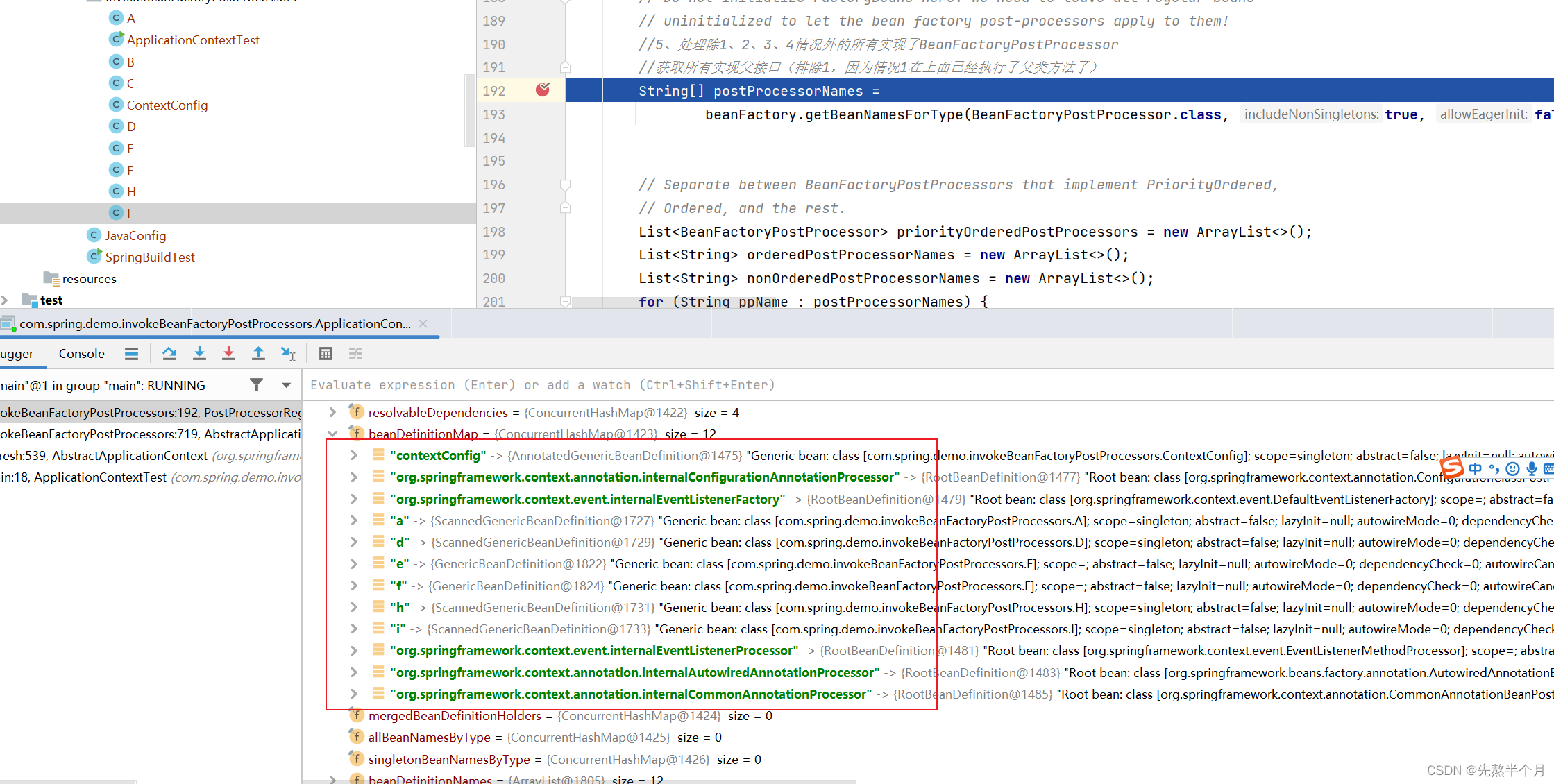Image resolution: width=1554 pixels, height=784 pixels.
Task: Close the ApplicationCon... debug session tab
Action: [423, 324]
